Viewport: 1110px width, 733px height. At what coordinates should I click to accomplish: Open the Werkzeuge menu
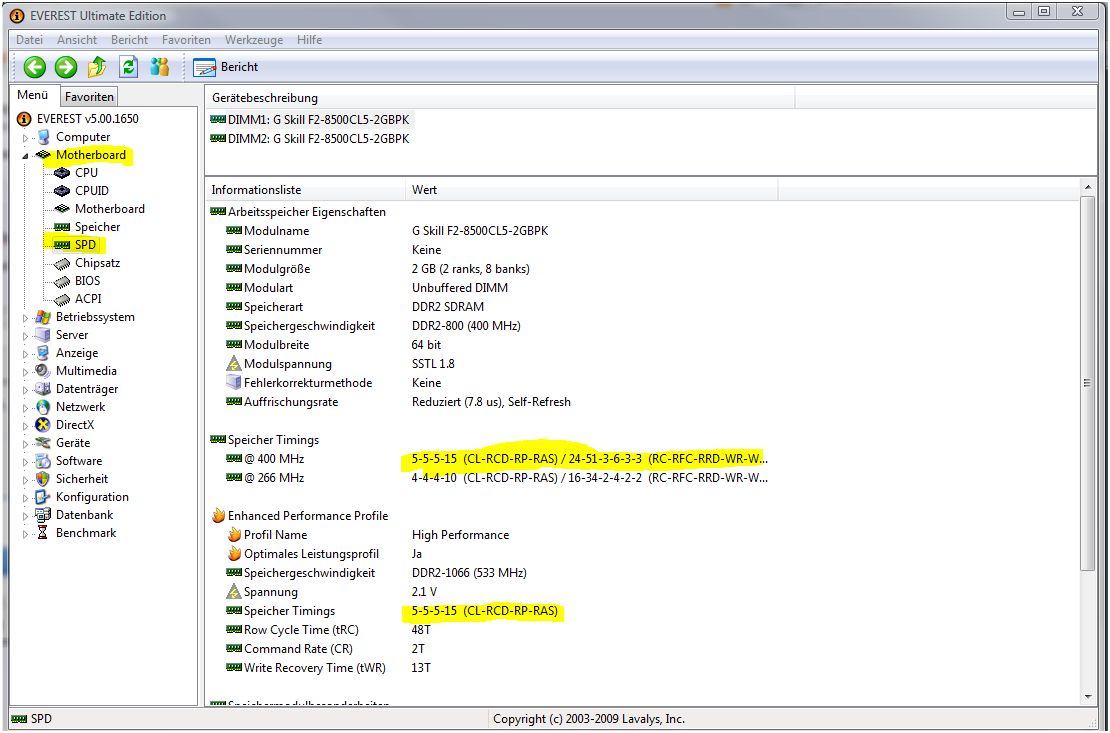(x=254, y=40)
